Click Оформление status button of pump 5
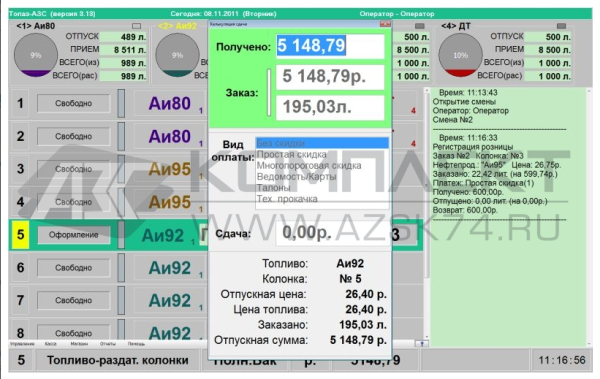600x379 pixels. 73,235
